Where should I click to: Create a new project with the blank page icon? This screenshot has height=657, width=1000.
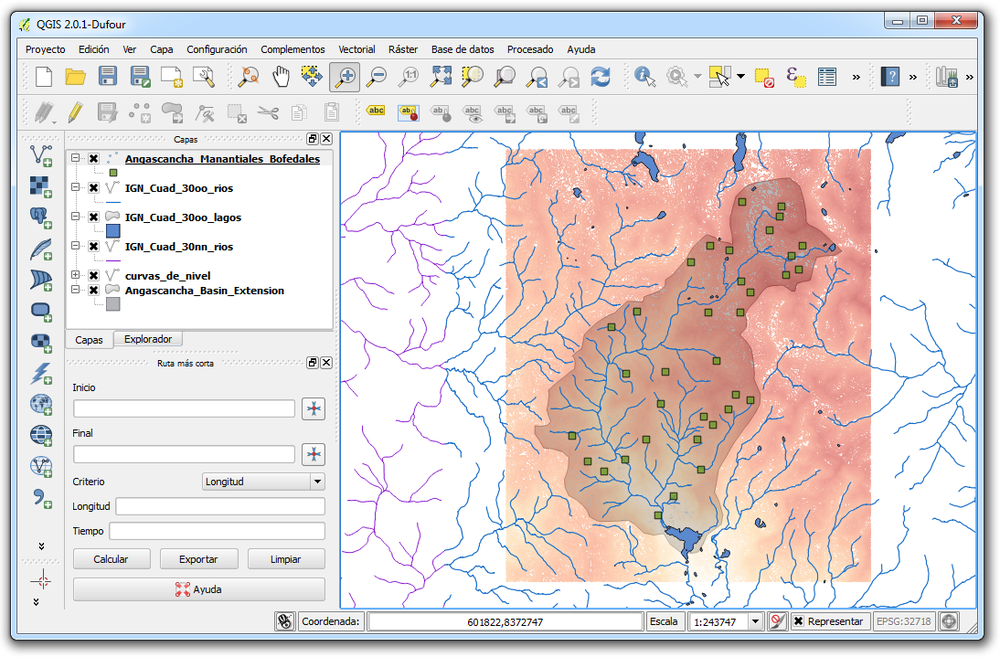(44, 77)
